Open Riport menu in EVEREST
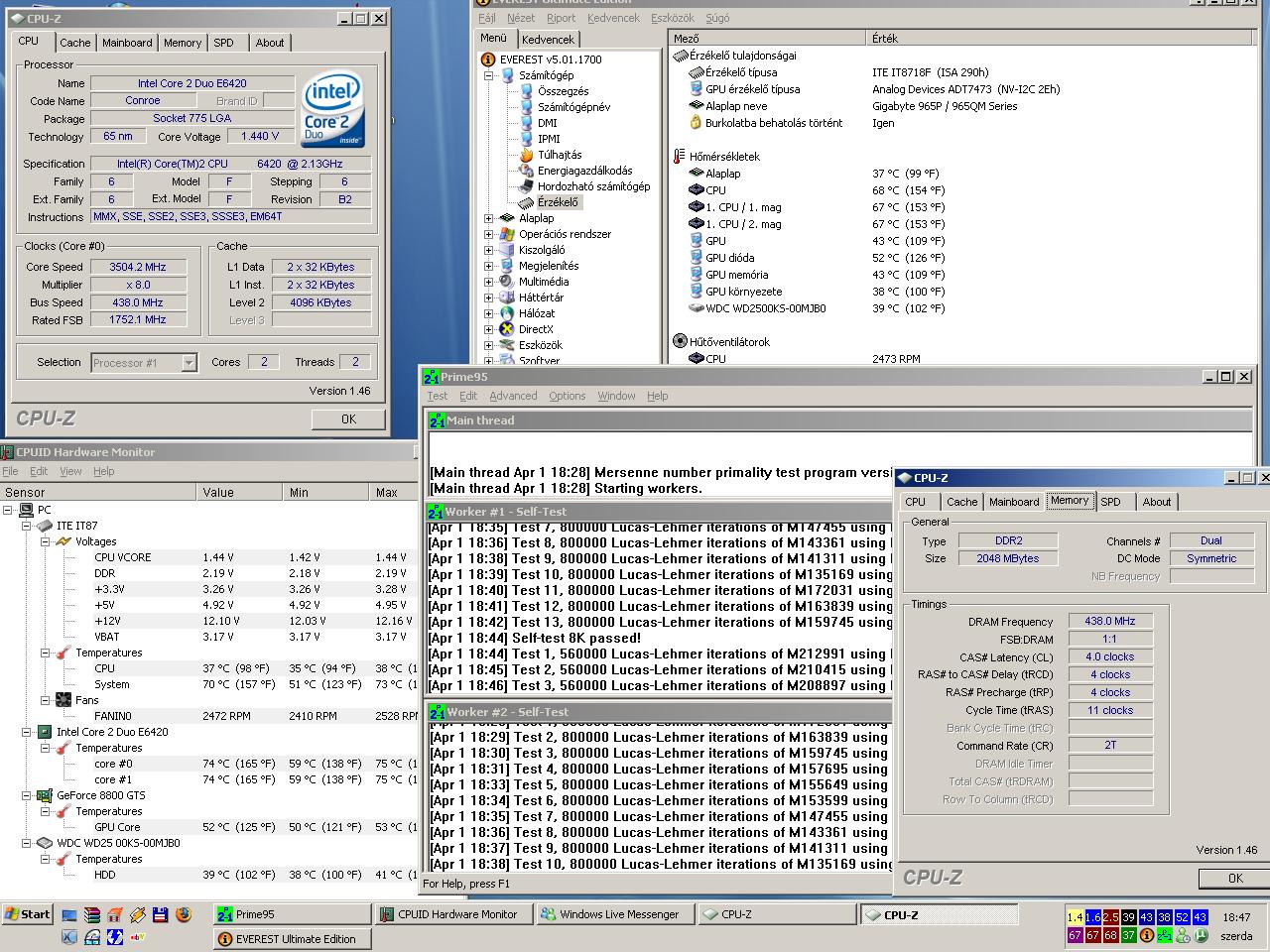The width and height of the screenshot is (1270, 952). pos(561,18)
